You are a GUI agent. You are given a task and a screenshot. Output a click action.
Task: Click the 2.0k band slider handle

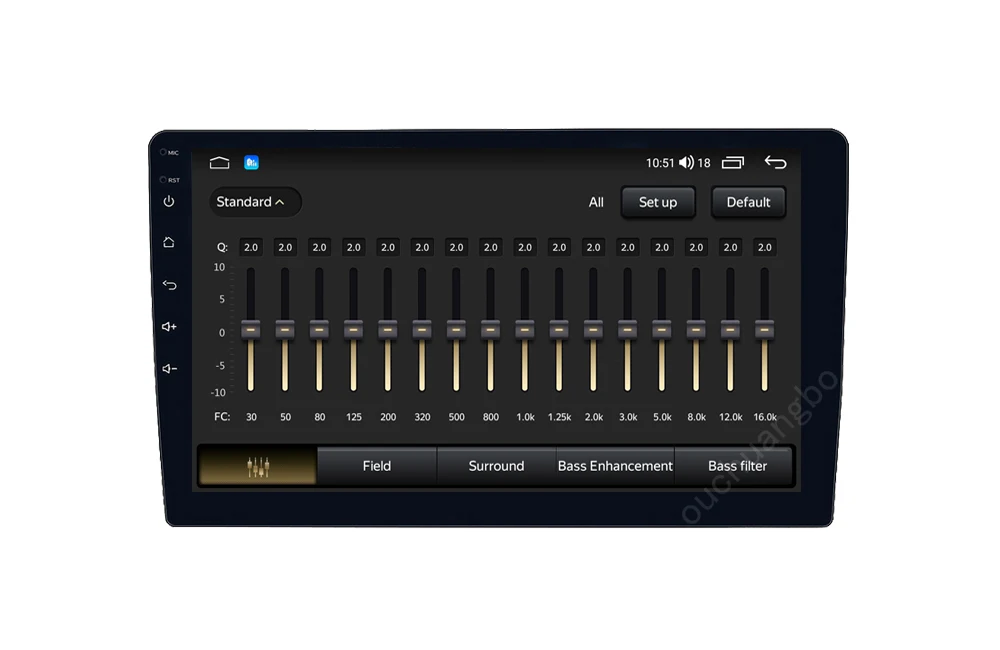[593, 330]
